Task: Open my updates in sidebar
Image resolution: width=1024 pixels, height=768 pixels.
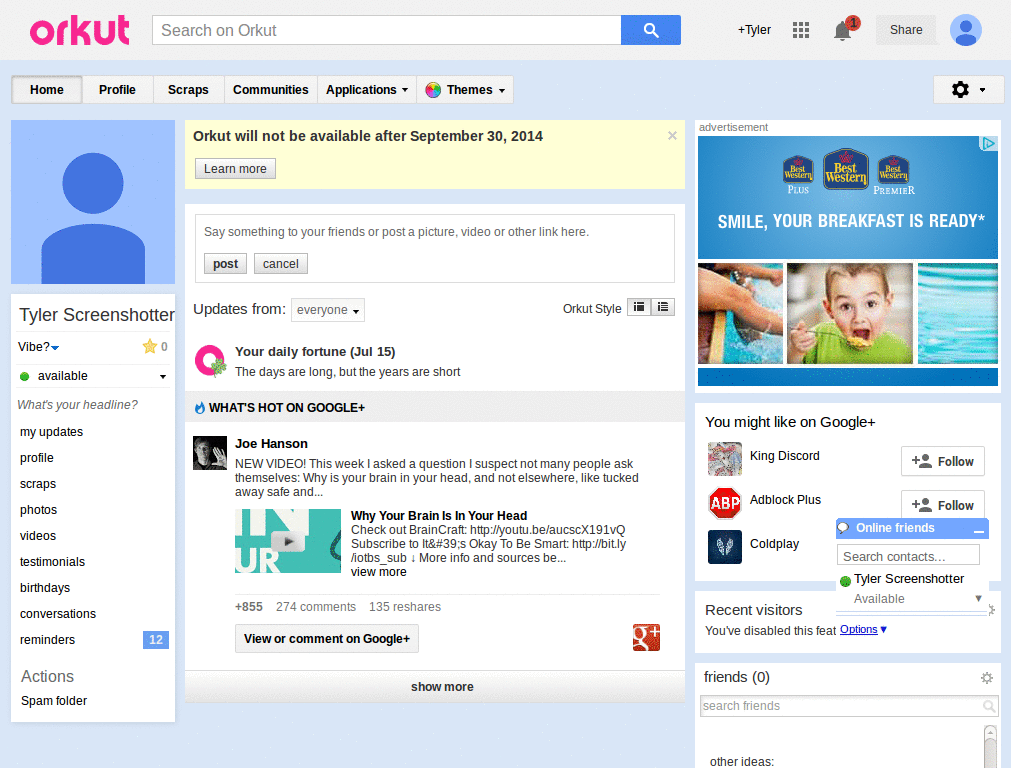Action: (x=52, y=432)
